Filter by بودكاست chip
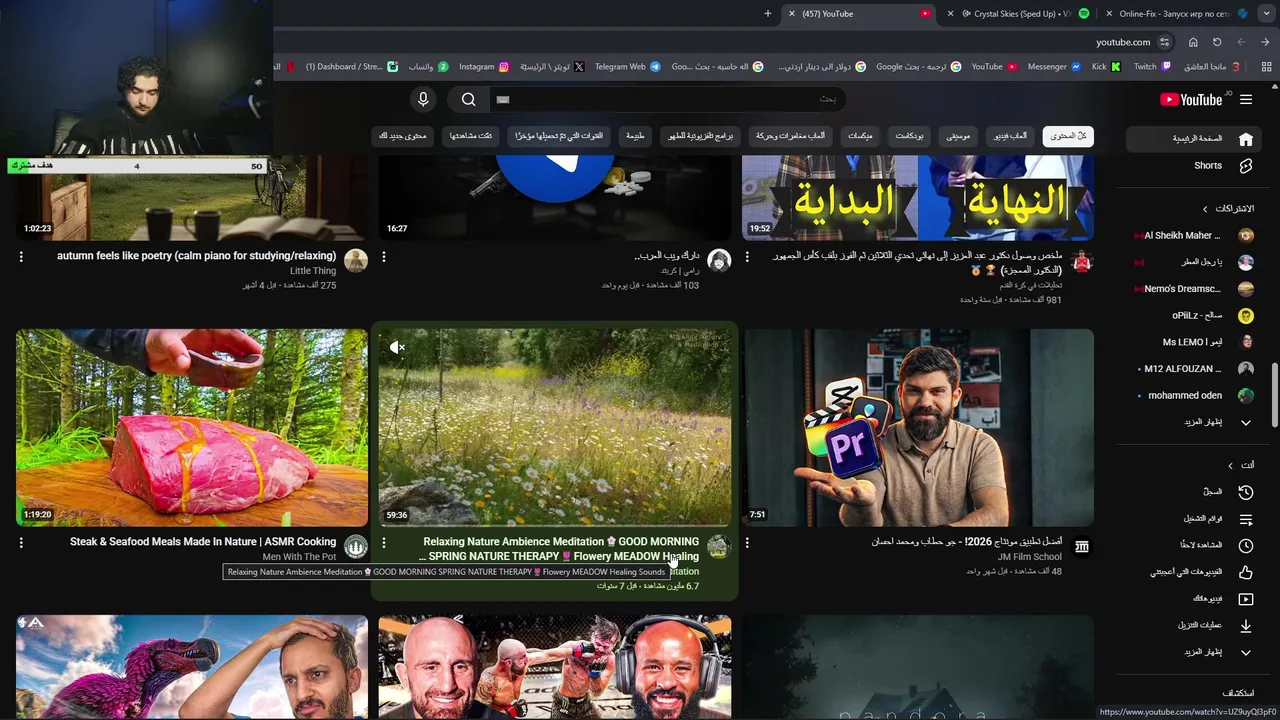 [x=909, y=136]
